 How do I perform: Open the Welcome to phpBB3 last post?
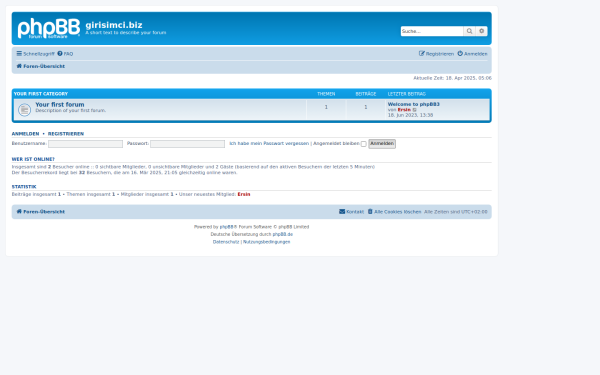pyautogui.click(x=414, y=104)
